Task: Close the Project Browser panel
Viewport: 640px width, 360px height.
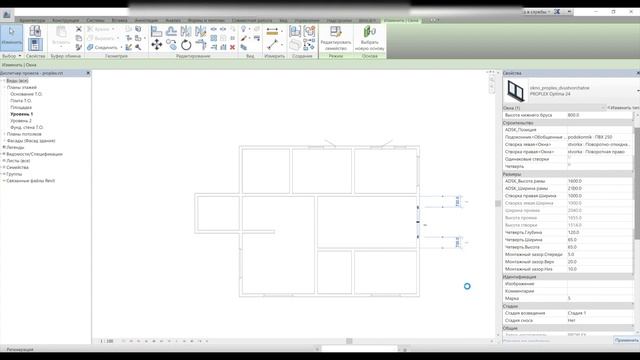Action: pyautogui.click(x=88, y=73)
